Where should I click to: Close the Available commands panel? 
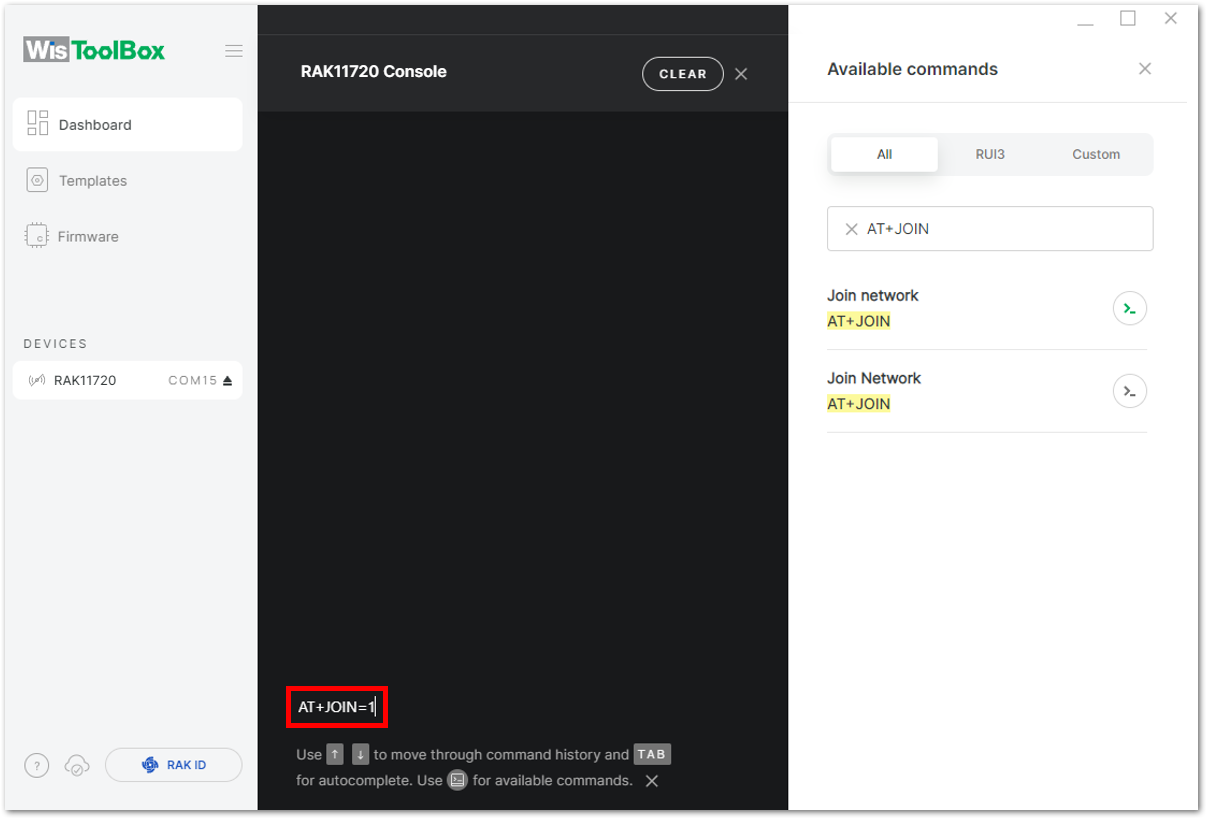(x=1145, y=69)
